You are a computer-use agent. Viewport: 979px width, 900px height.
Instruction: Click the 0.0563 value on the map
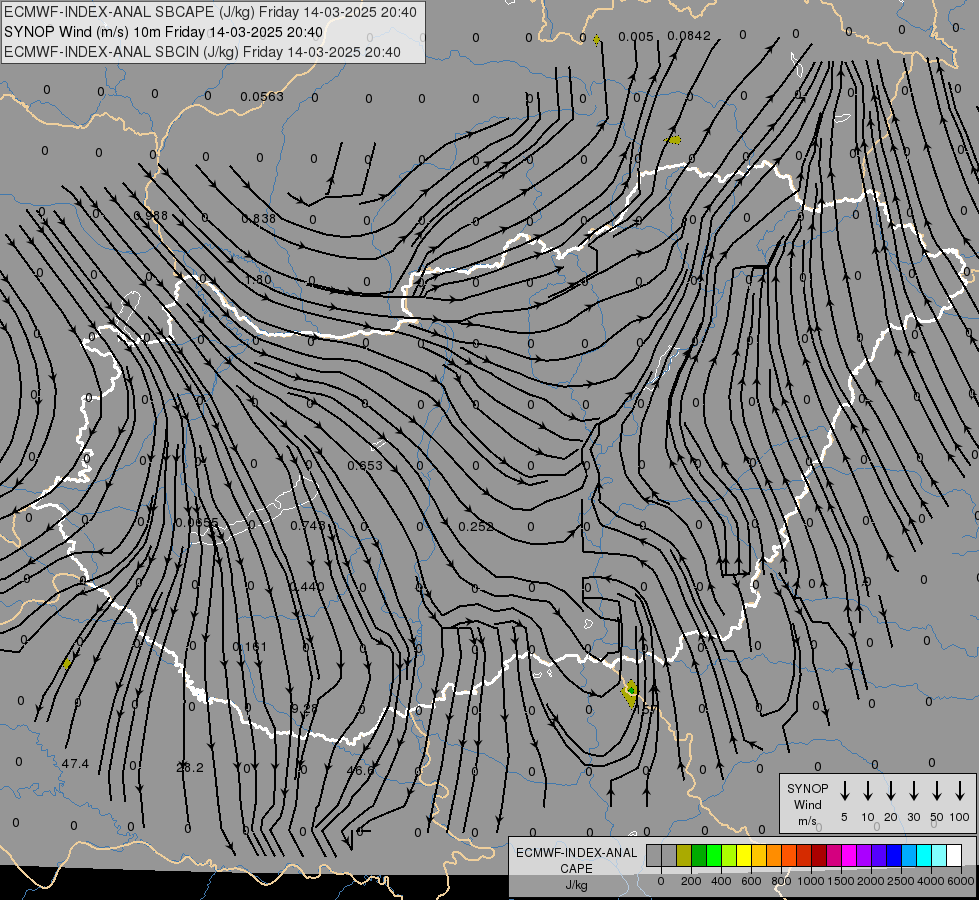(x=262, y=96)
